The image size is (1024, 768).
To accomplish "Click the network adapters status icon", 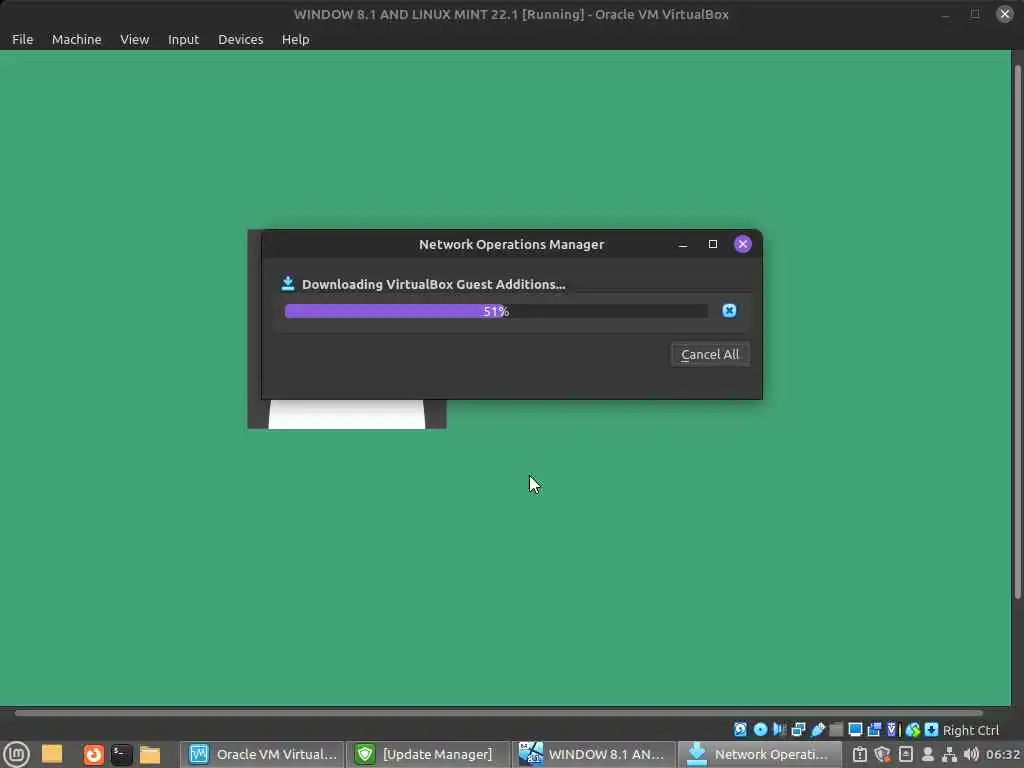I will coord(798,729).
